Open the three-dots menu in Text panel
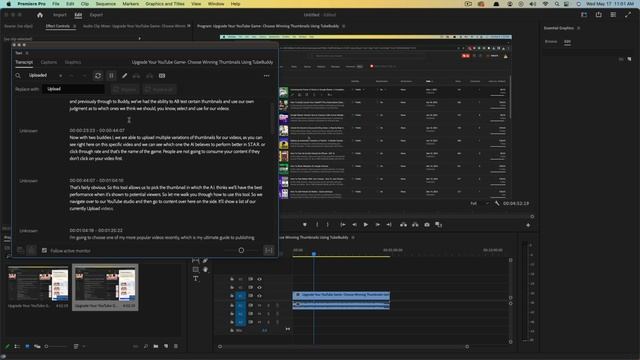Viewport: 640px width, 360px height. pos(267,76)
